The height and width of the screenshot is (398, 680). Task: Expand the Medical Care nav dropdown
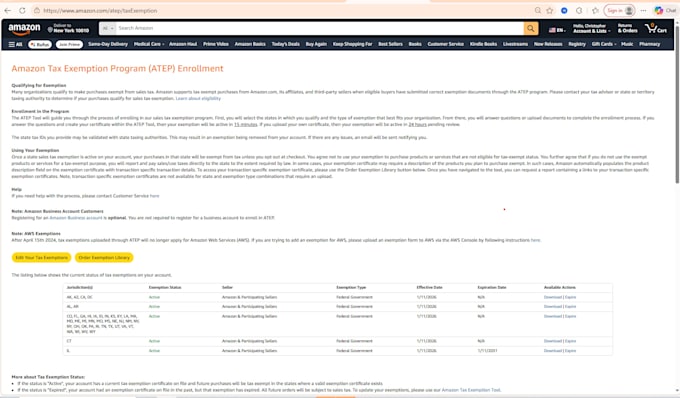[x=149, y=44]
